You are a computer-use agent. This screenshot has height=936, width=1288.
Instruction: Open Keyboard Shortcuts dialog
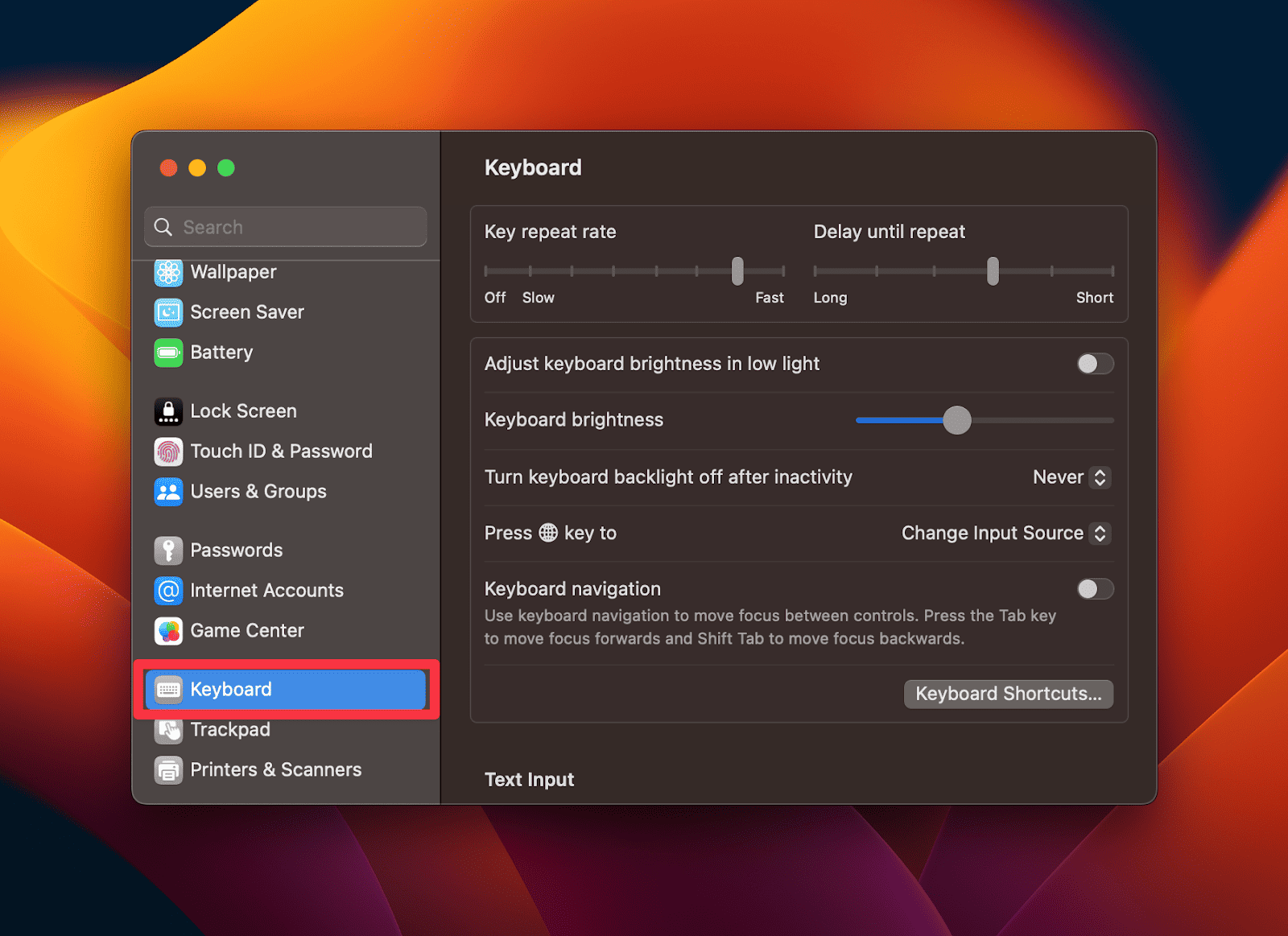coord(1009,694)
